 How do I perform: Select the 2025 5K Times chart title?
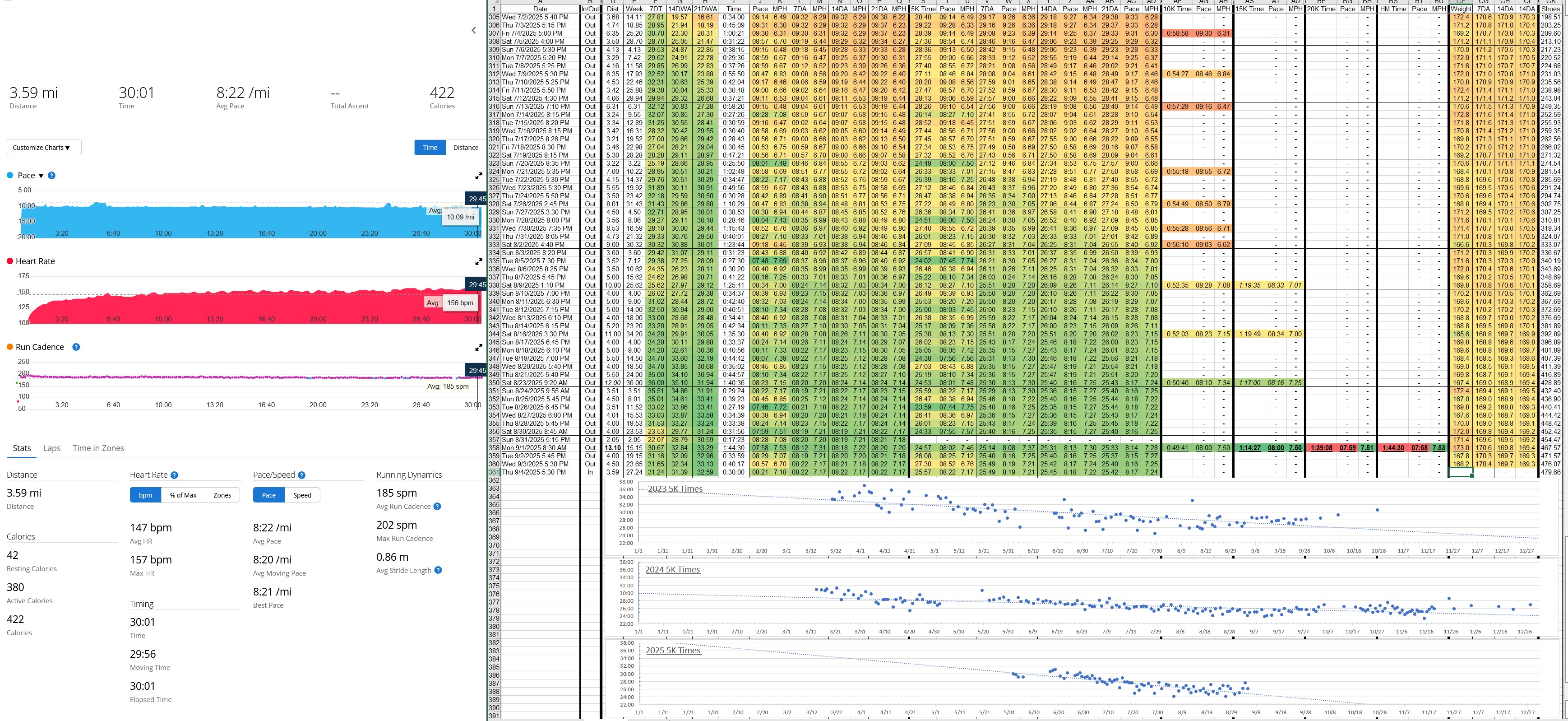(x=673, y=651)
